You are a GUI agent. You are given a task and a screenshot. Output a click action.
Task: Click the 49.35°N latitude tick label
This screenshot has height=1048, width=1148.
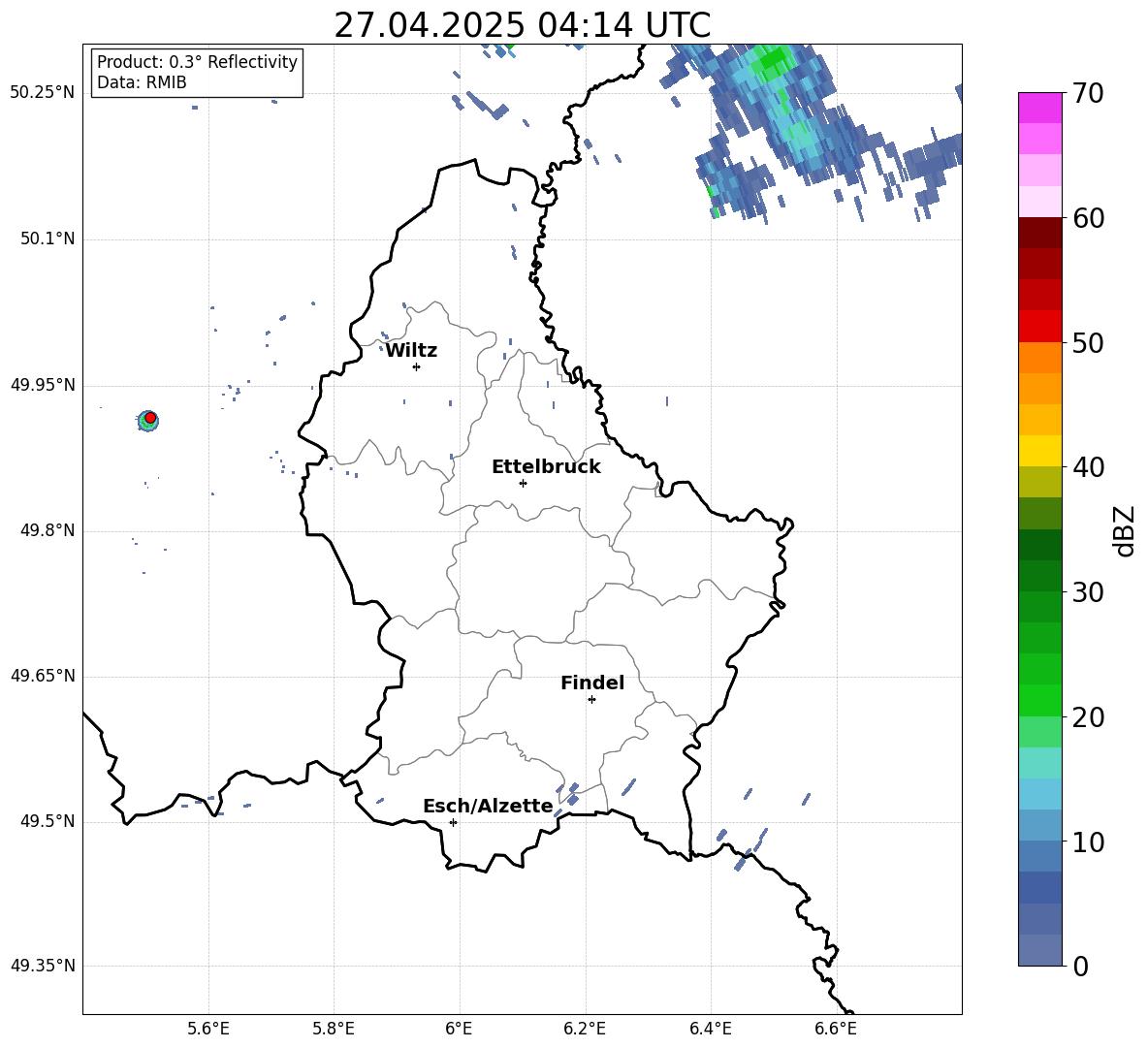(43, 966)
